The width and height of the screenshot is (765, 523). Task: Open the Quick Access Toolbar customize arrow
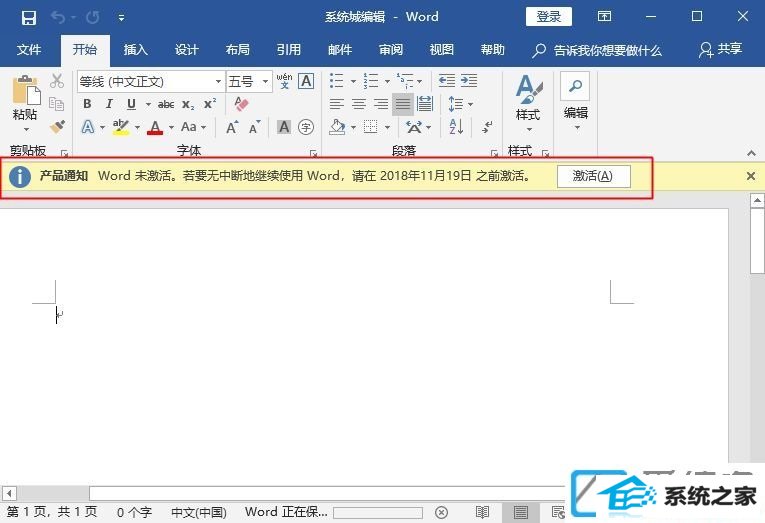pos(121,18)
